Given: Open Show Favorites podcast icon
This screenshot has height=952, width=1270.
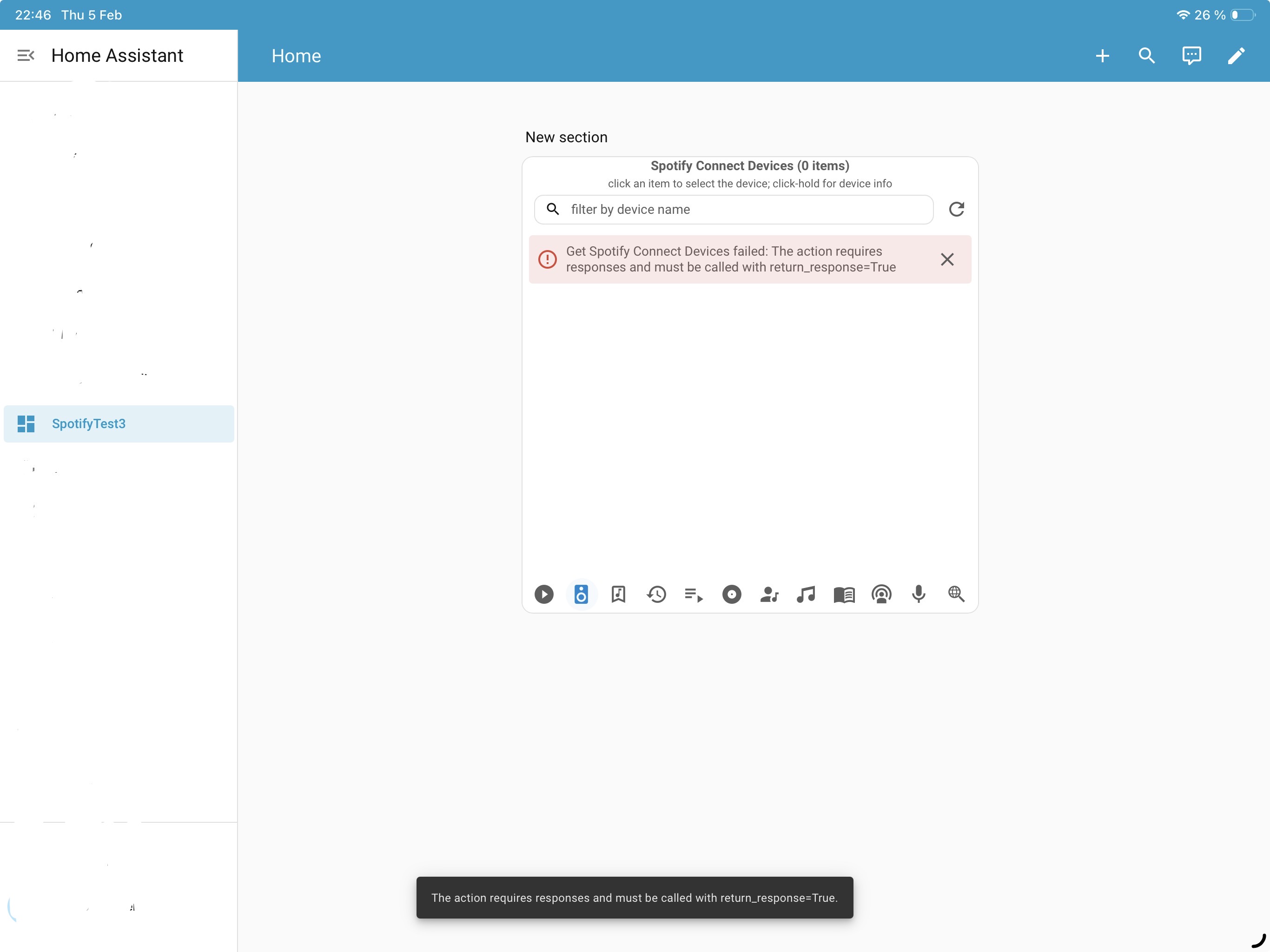Looking at the screenshot, I should 881,594.
